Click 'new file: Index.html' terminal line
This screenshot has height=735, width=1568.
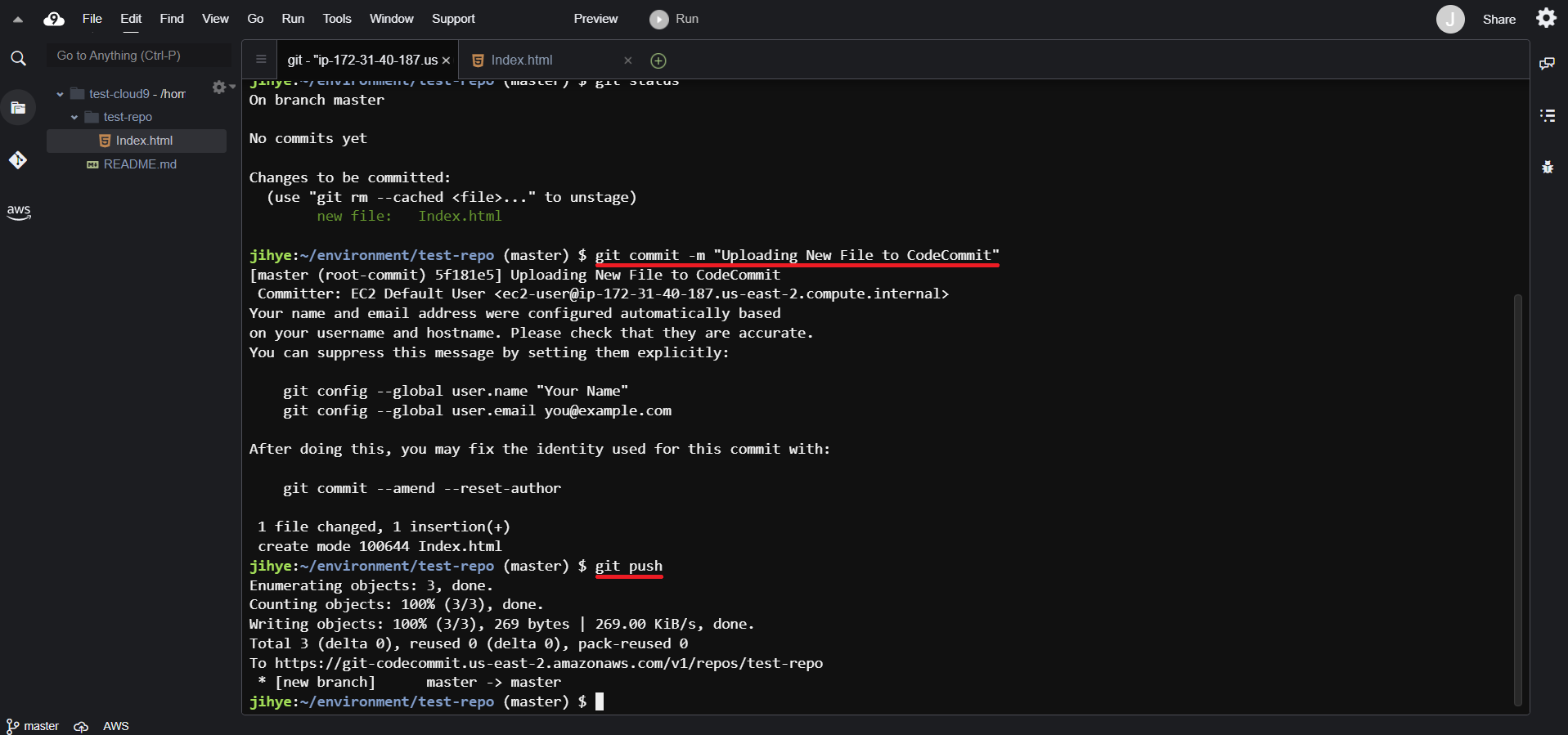click(409, 216)
